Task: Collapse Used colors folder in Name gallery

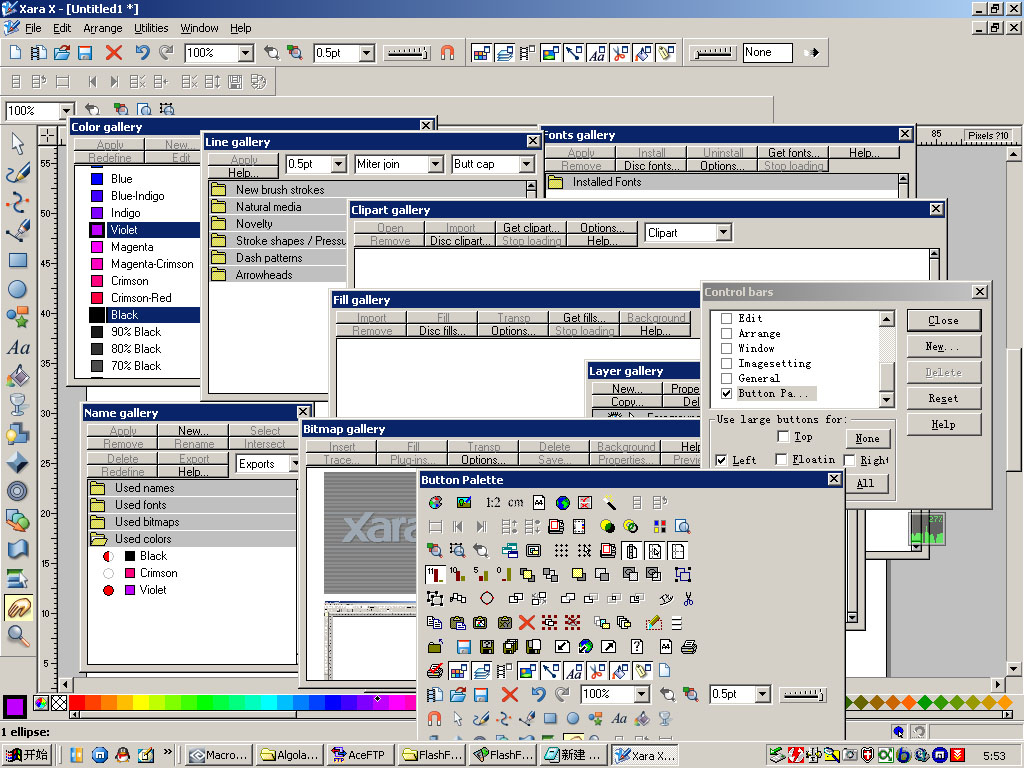Action: pos(98,539)
